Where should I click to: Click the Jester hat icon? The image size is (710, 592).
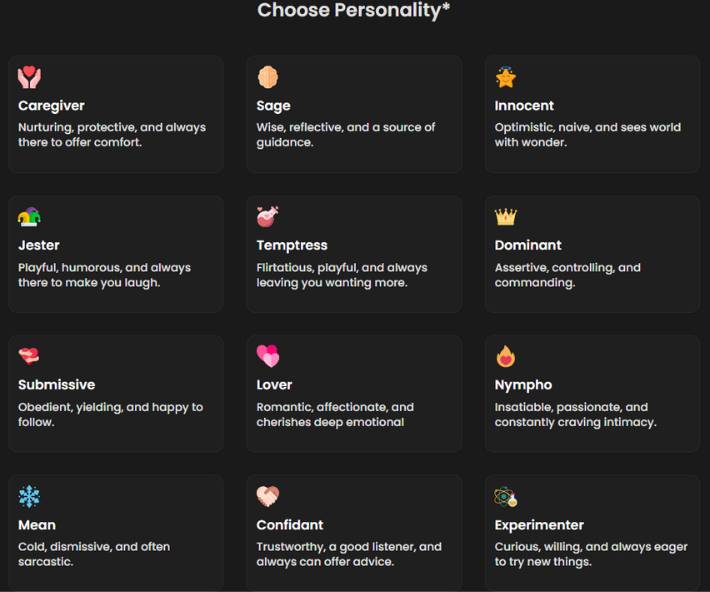click(x=30, y=217)
